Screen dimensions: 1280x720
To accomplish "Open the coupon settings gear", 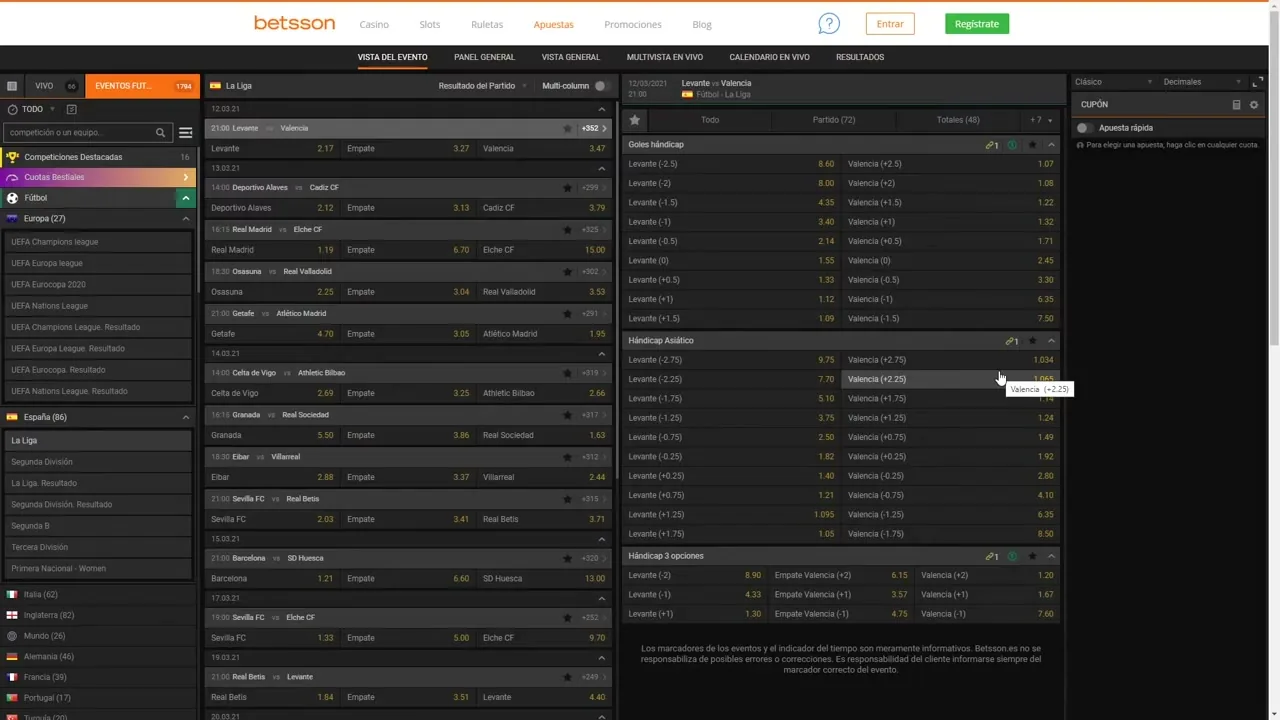I will pyautogui.click(x=1254, y=104).
